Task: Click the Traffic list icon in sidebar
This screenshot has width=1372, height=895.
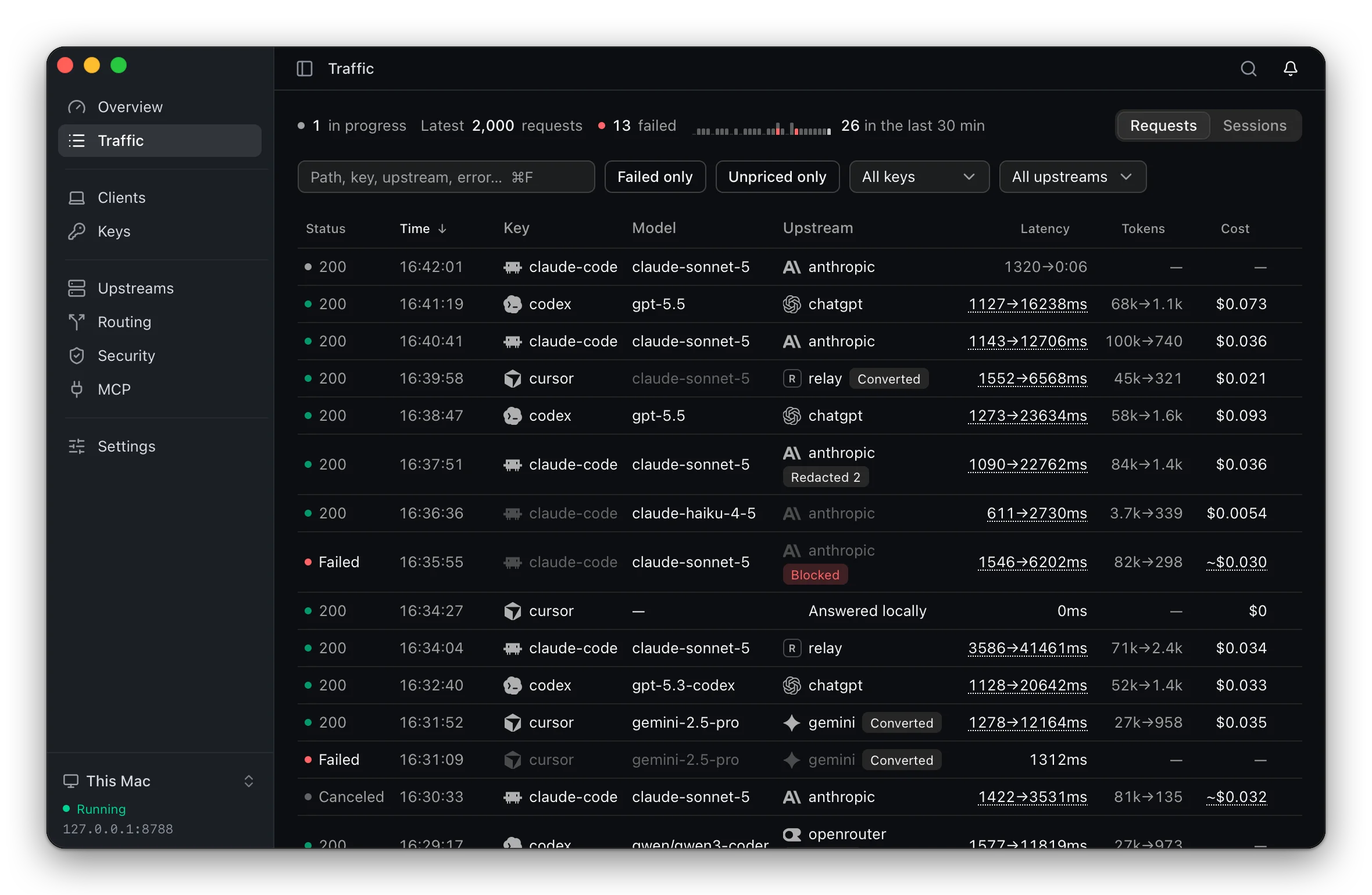Action: pos(77,141)
